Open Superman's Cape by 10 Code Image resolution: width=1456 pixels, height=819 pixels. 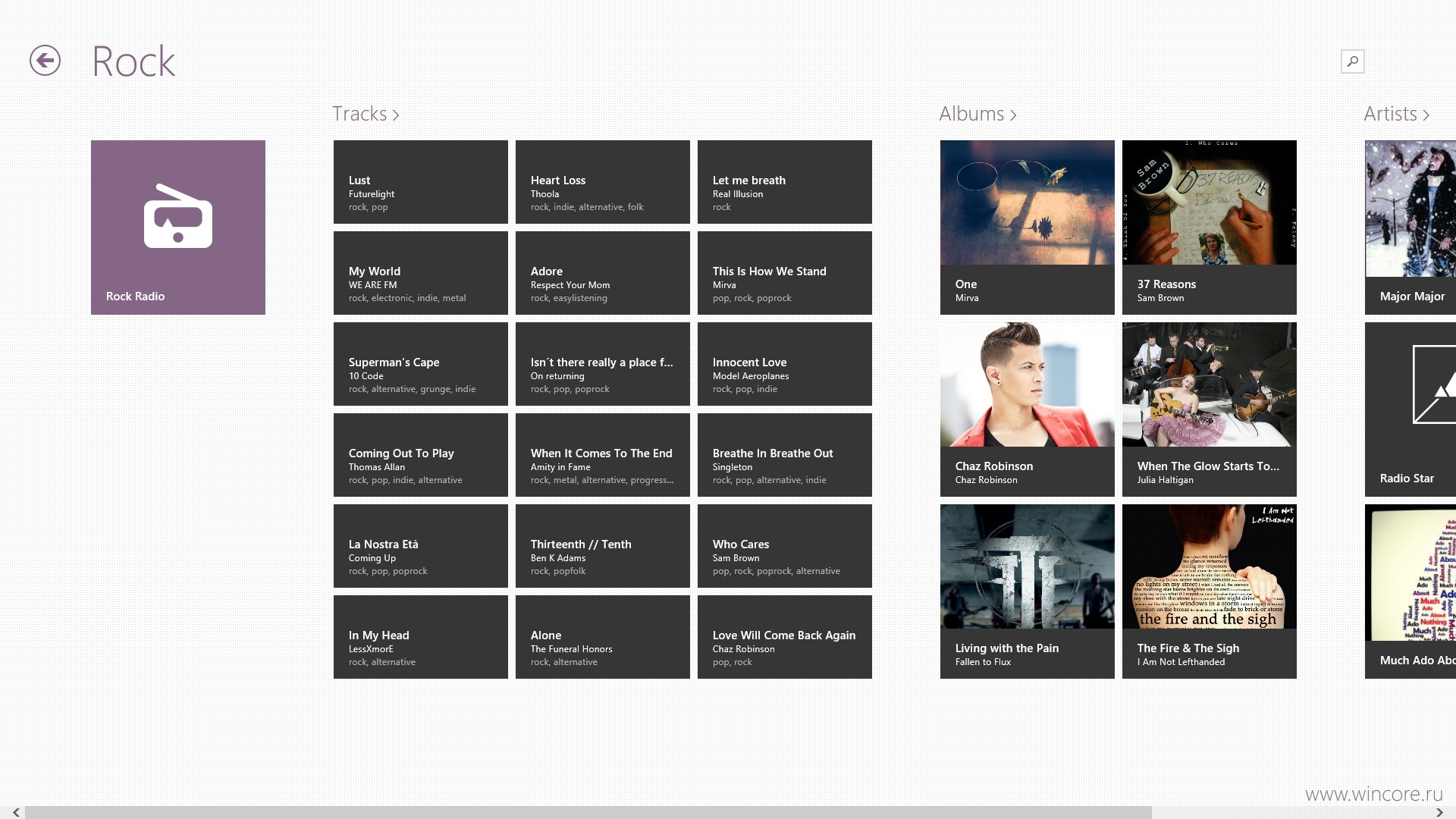click(x=421, y=364)
